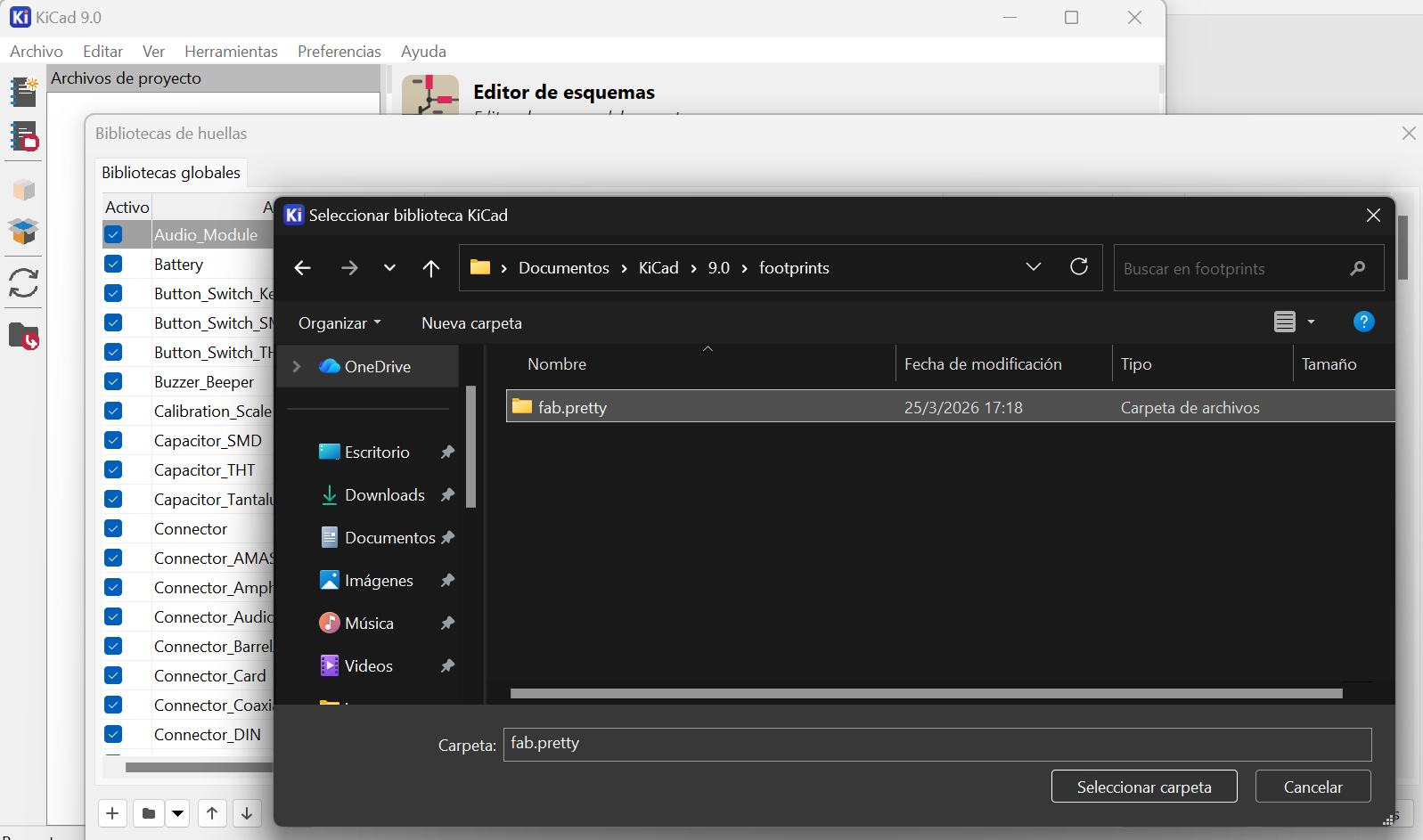Click KiCad in the address breadcrumb

(658, 268)
